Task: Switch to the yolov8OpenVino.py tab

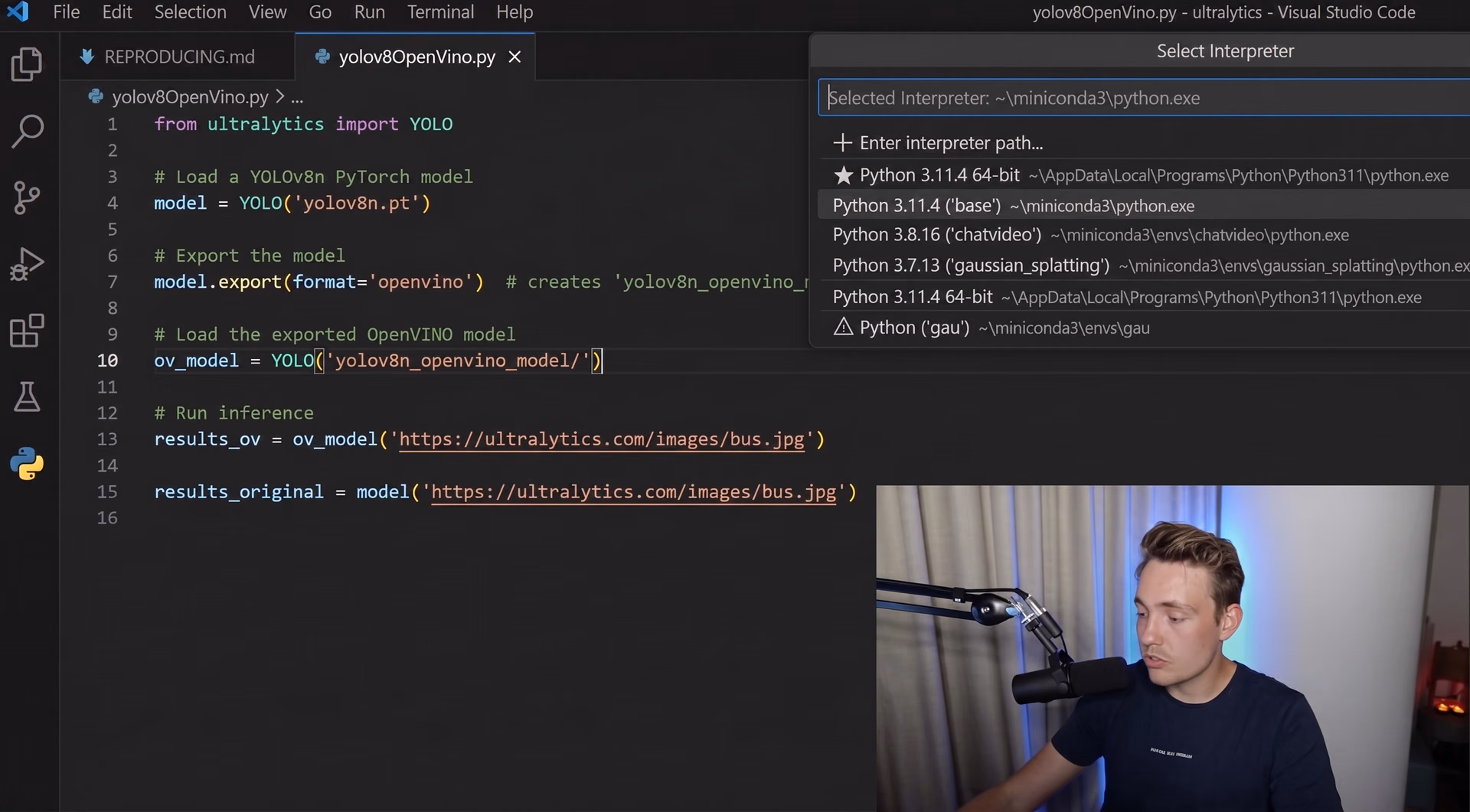Action: point(416,57)
